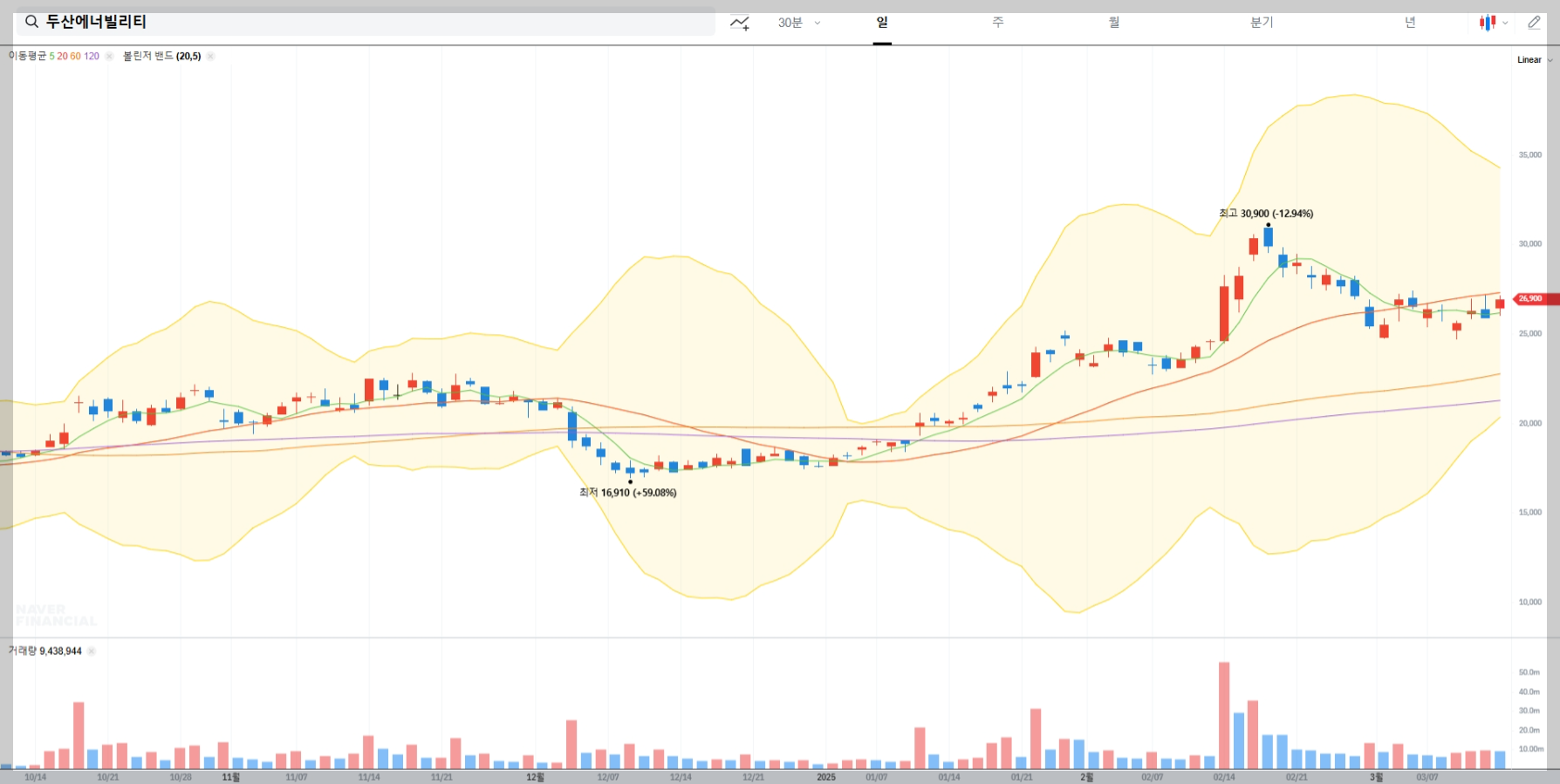Click the 02/14 date axis label
The height and width of the screenshot is (784, 1560).
pos(1224,777)
